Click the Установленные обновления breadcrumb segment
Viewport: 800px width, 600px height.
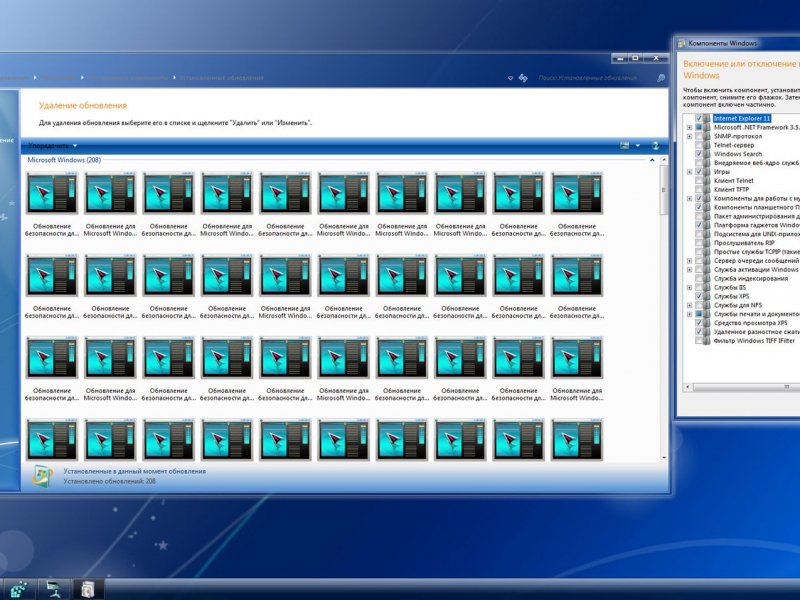point(221,78)
